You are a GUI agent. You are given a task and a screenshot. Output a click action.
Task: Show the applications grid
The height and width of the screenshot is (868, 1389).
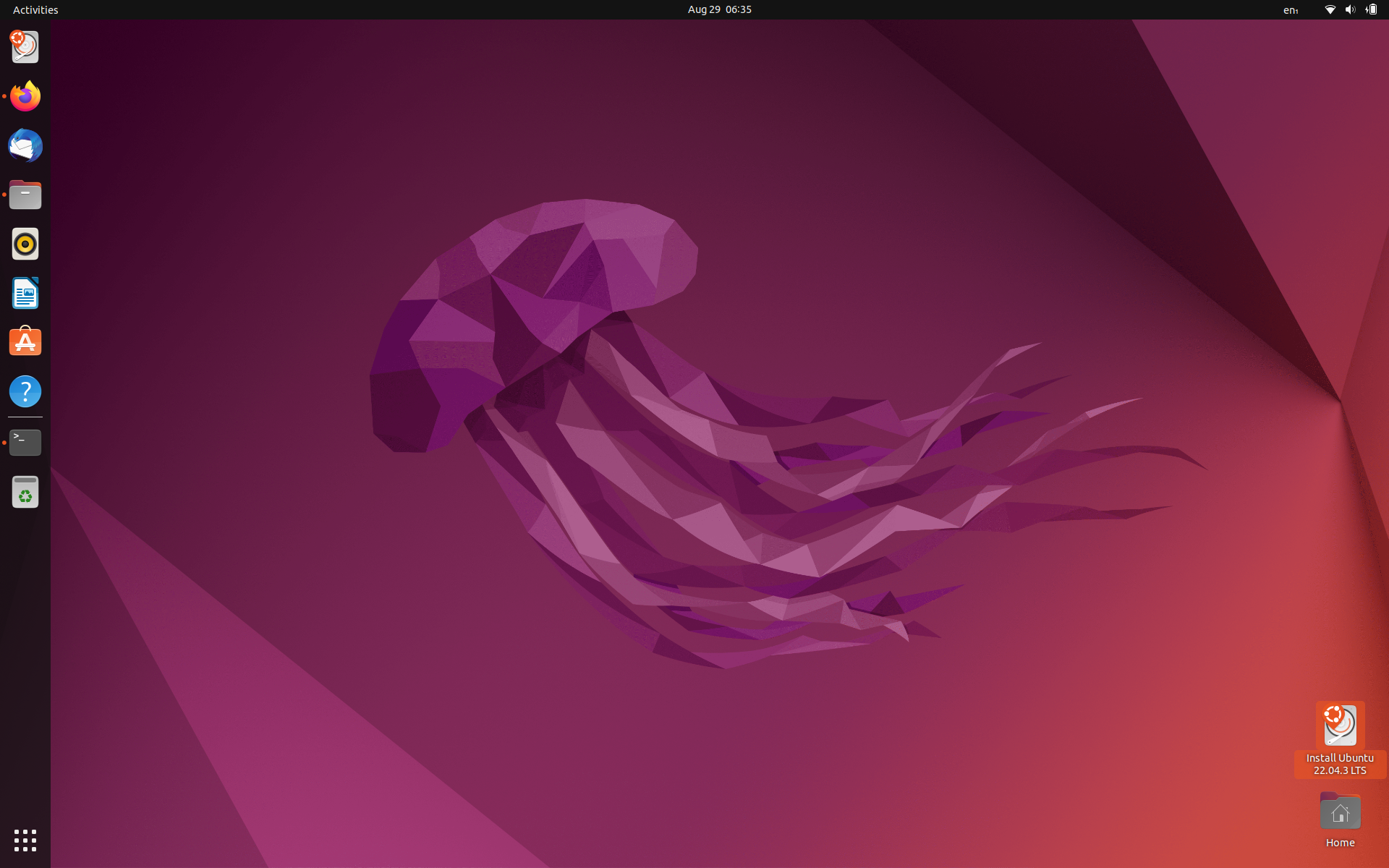pyautogui.click(x=25, y=841)
